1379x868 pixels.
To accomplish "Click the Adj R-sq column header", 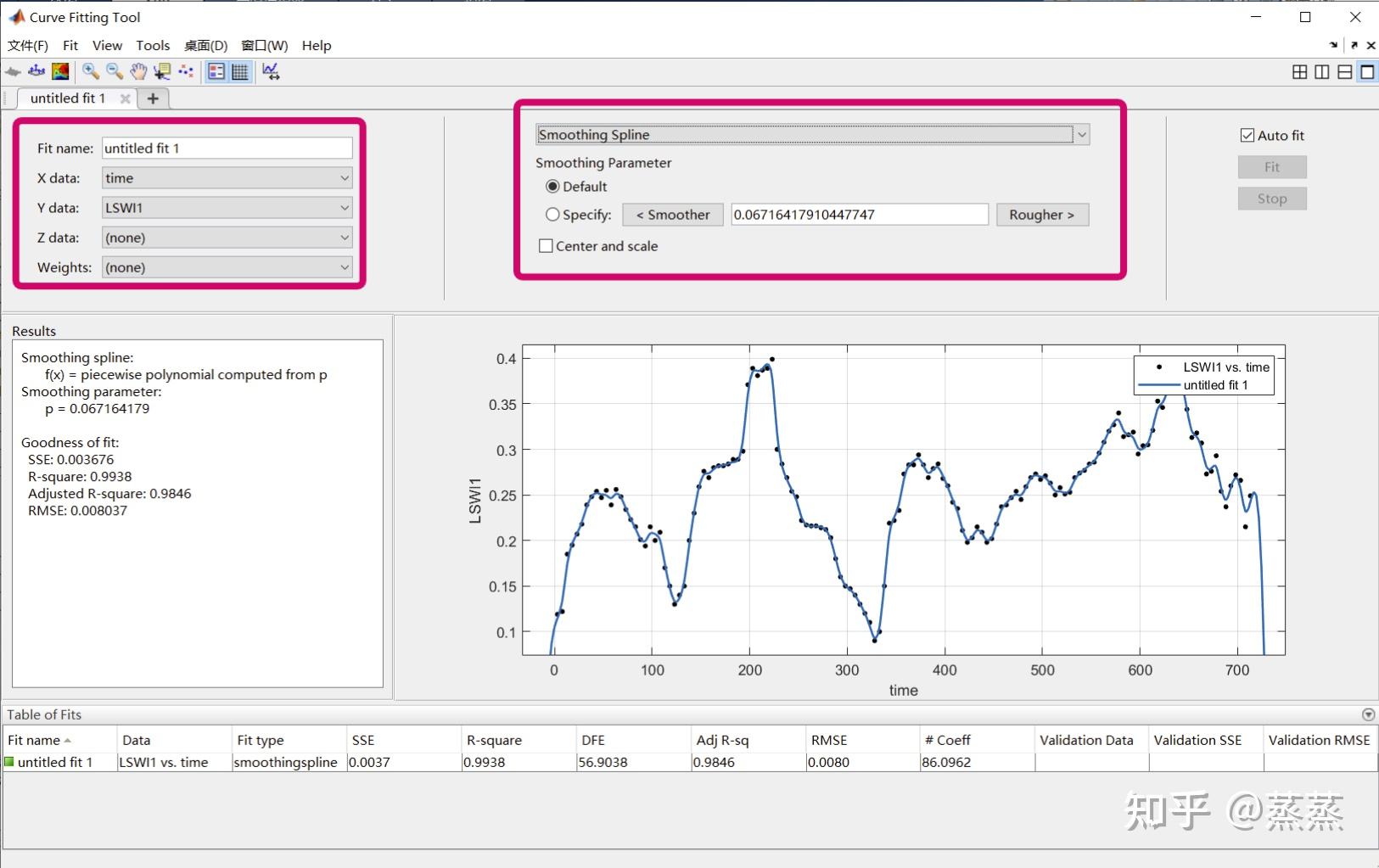I will coord(748,740).
